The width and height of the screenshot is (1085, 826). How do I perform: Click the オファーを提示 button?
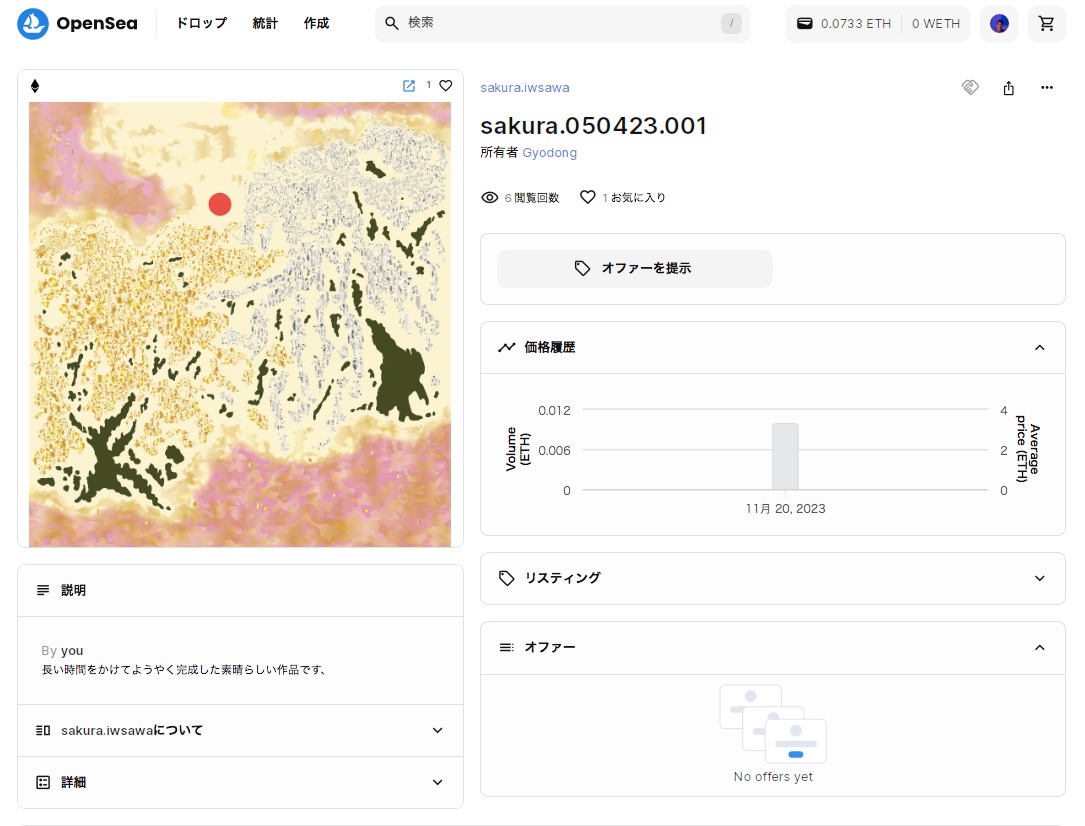pos(635,268)
